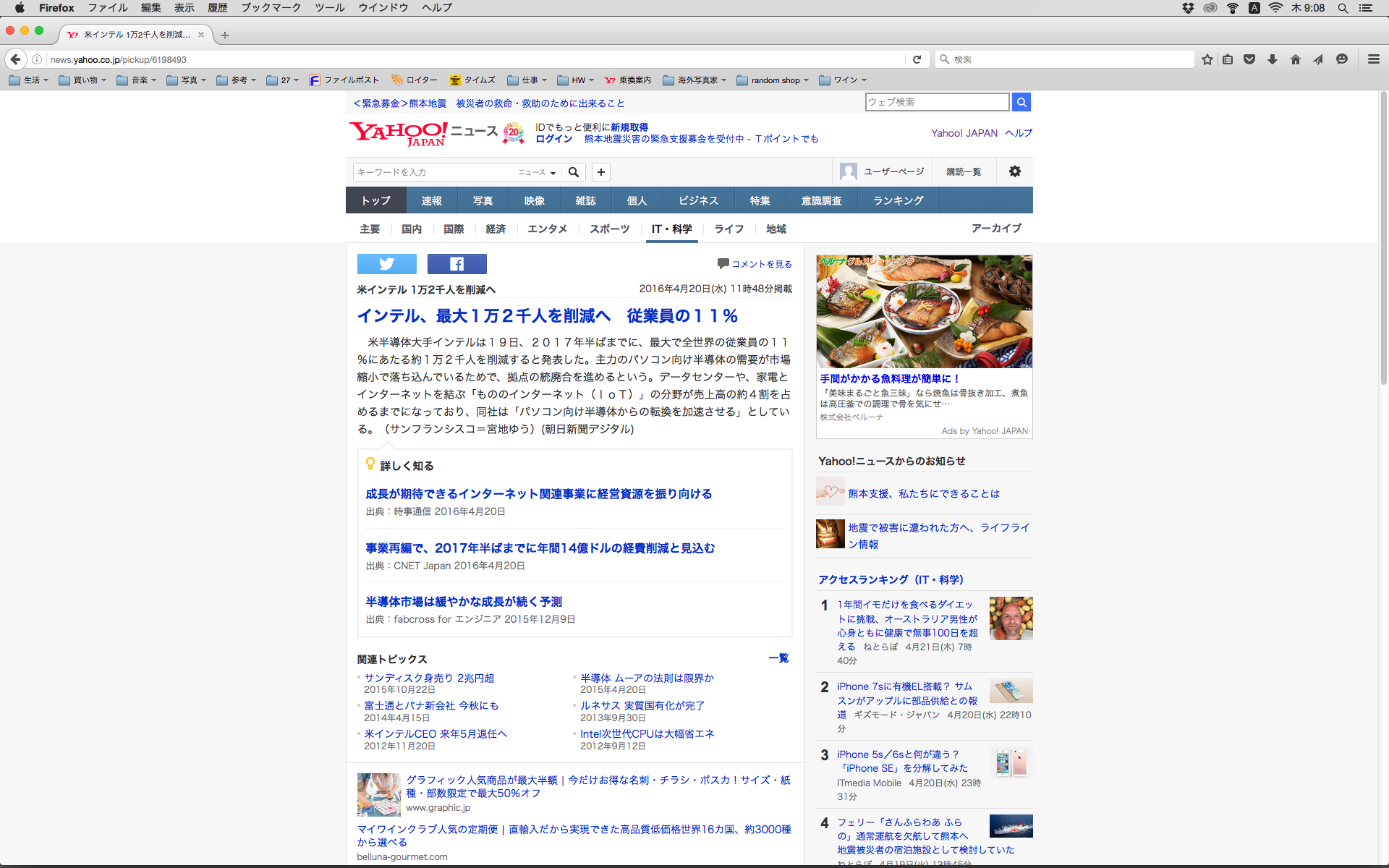Viewport: 1389px width, 868px height.
Task: Click the Facebook share button
Action: pyautogui.click(x=456, y=264)
